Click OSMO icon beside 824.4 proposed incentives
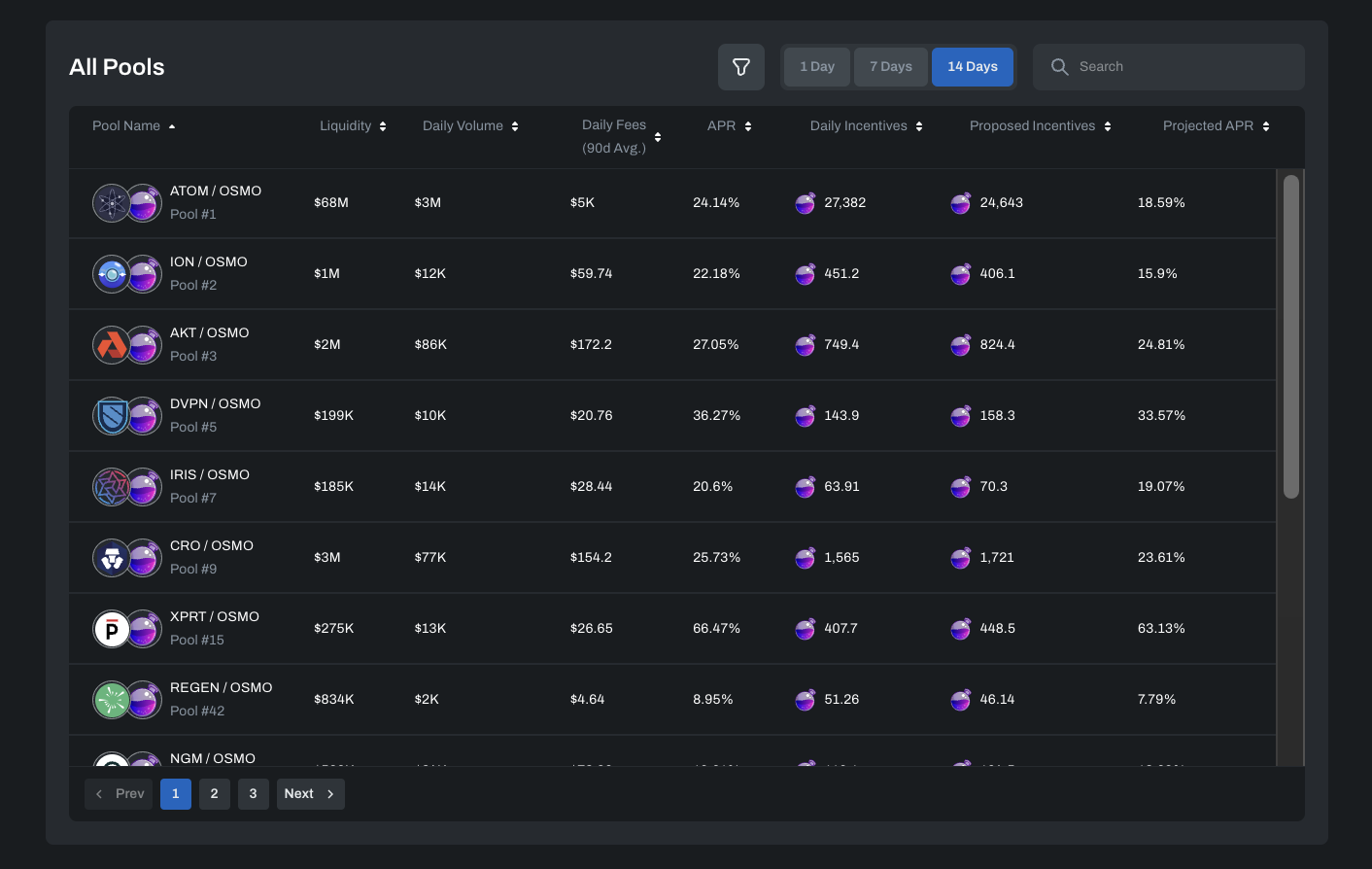 (x=961, y=345)
